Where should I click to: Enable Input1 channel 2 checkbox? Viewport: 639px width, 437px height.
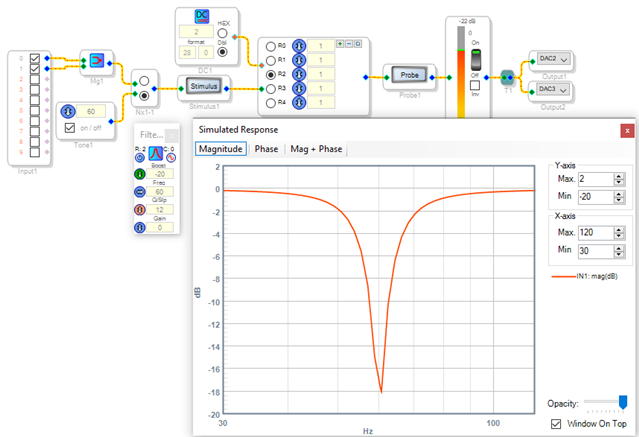tap(35, 79)
